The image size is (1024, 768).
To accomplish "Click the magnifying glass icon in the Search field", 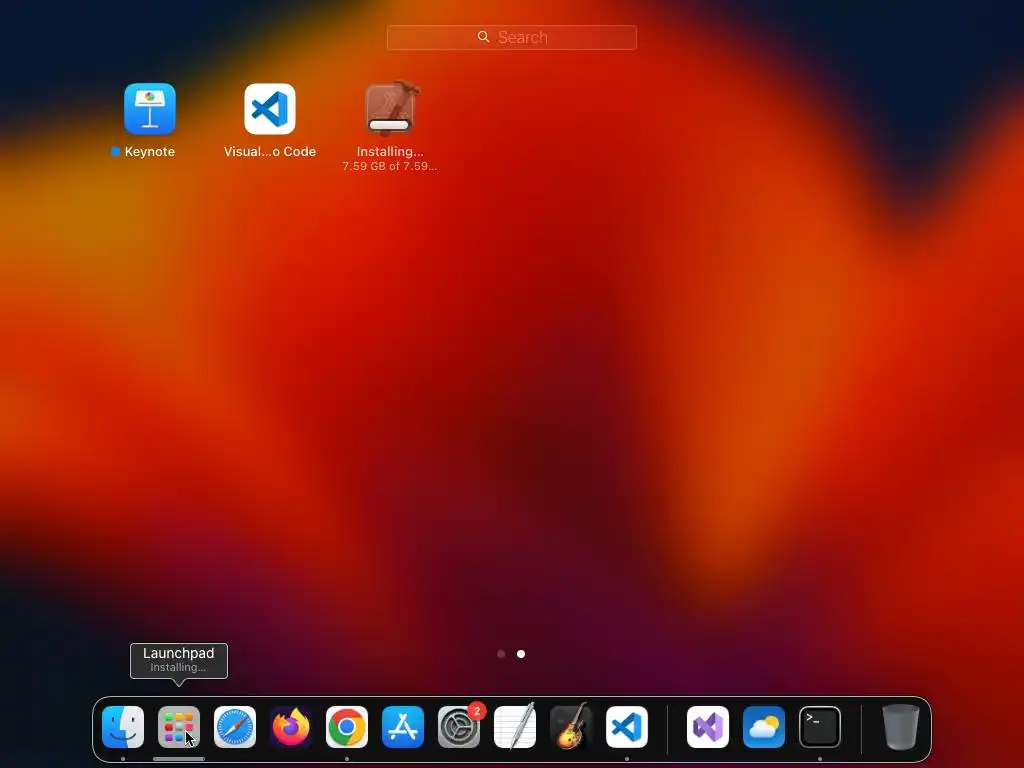I will 483,37.
